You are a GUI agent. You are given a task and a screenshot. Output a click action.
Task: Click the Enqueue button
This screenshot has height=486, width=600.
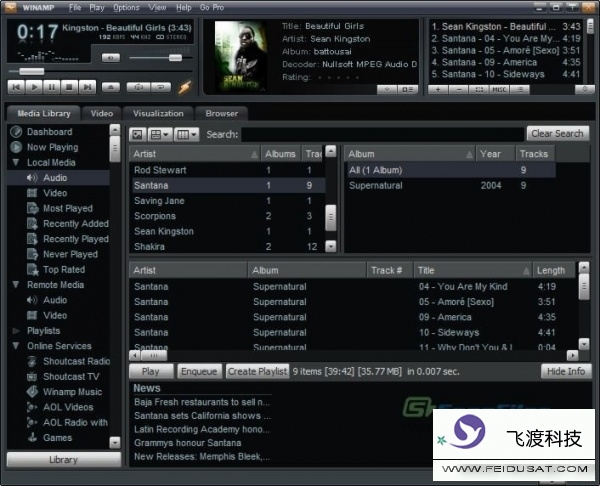pos(199,371)
